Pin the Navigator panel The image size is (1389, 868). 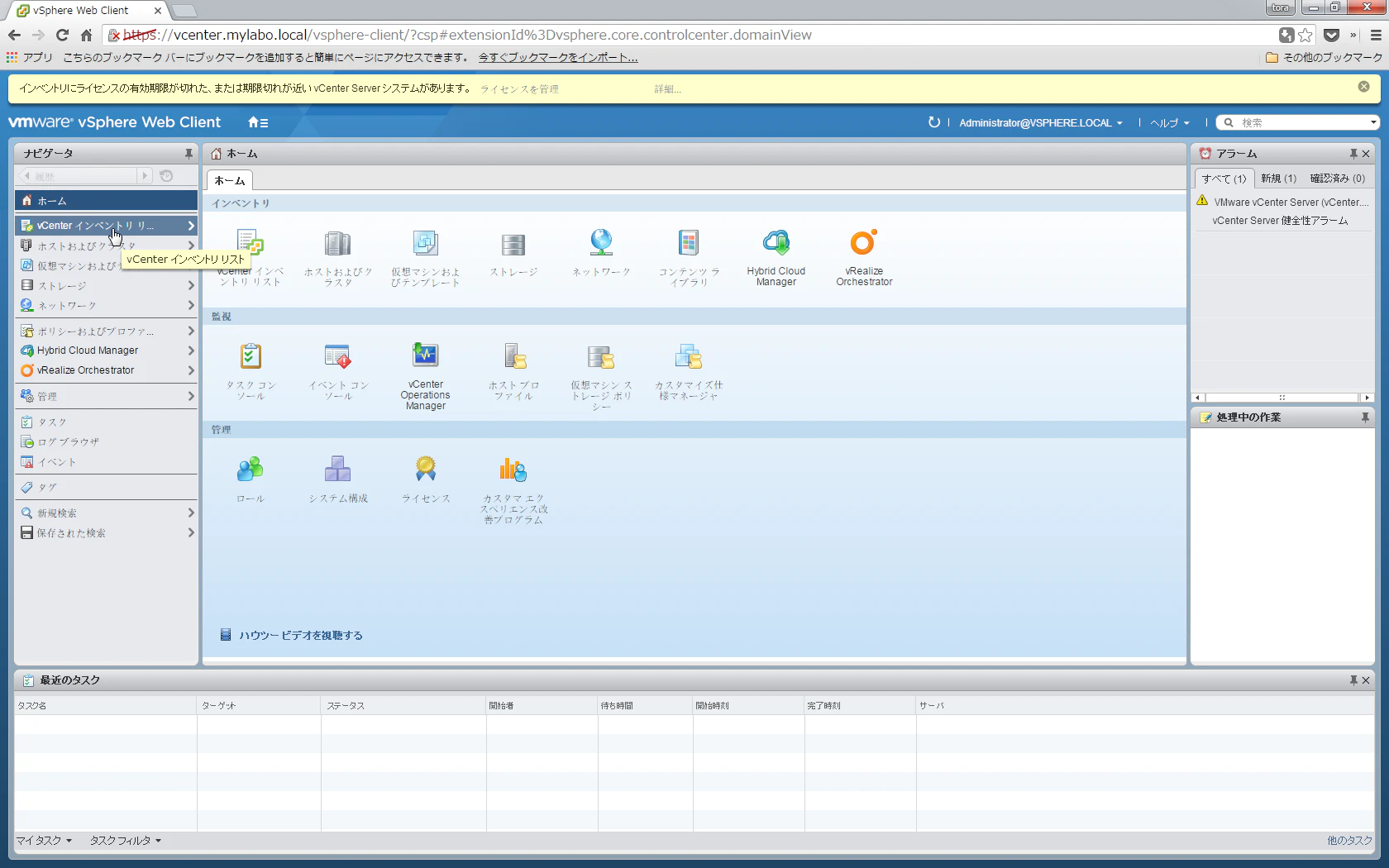[x=189, y=154]
